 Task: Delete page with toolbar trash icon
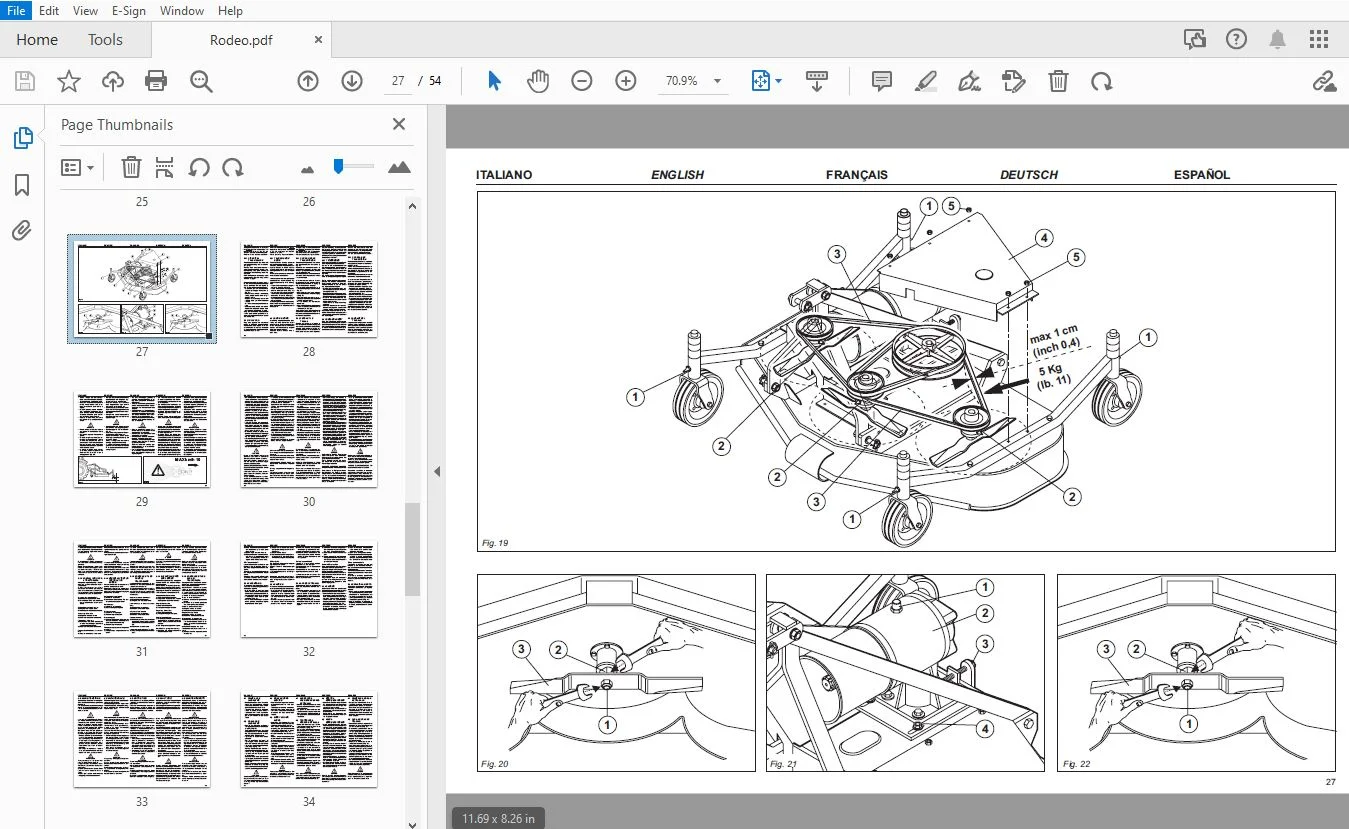point(1058,81)
